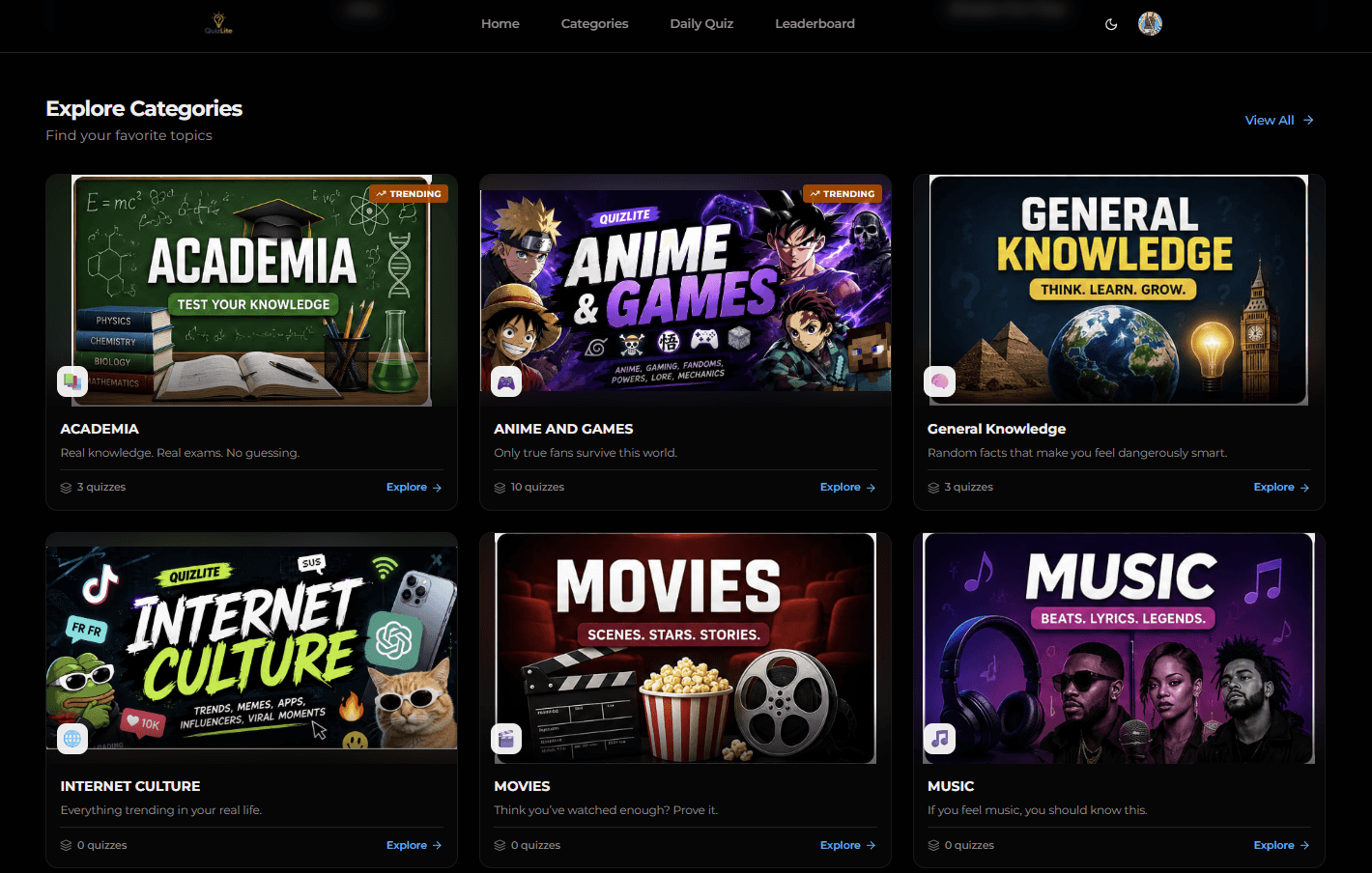
Task: Click the Internet Culture globe icon
Action: tap(72, 739)
